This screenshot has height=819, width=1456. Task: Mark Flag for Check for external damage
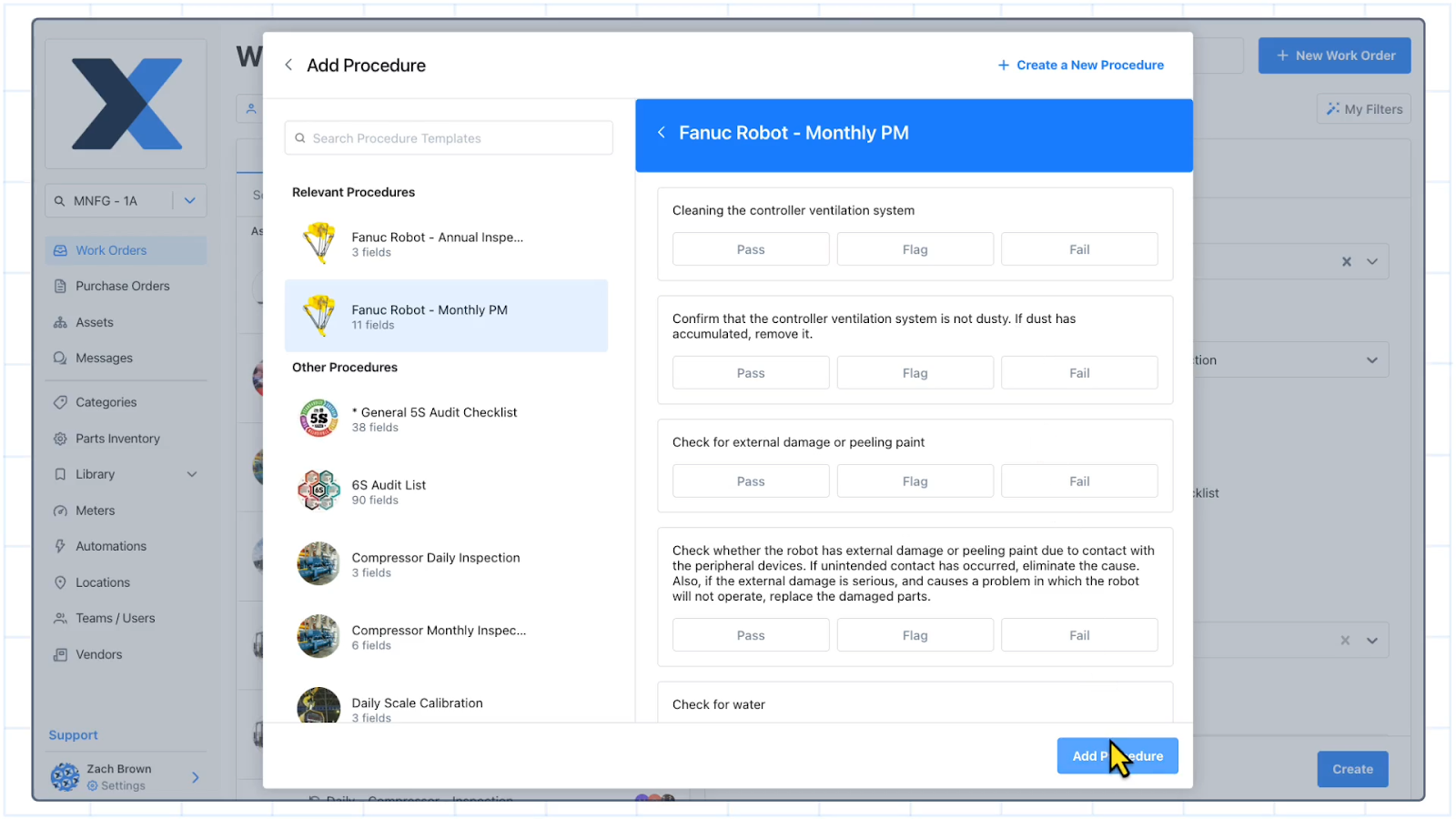point(915,481)
